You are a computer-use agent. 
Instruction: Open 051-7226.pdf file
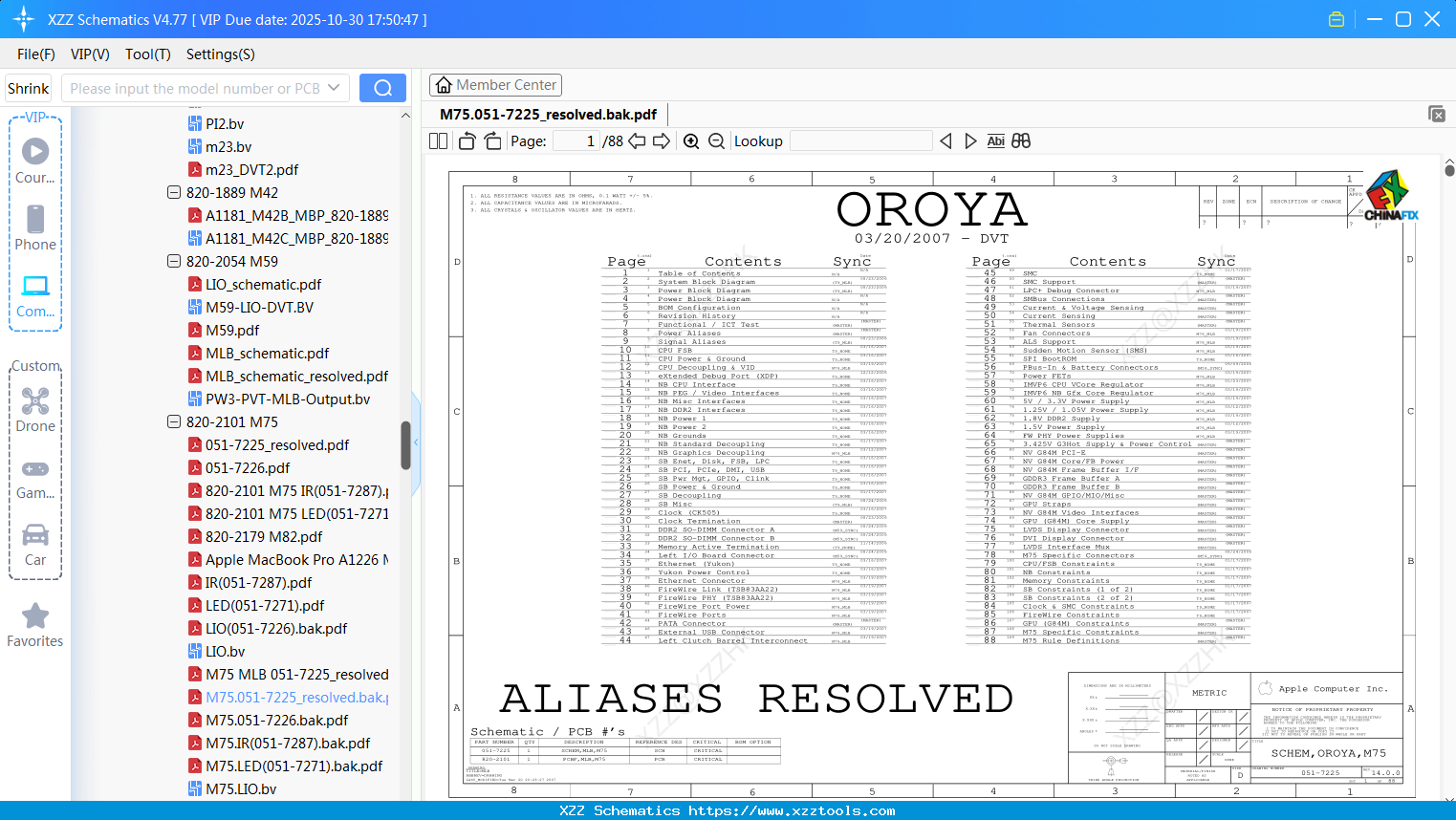point(240,467)
